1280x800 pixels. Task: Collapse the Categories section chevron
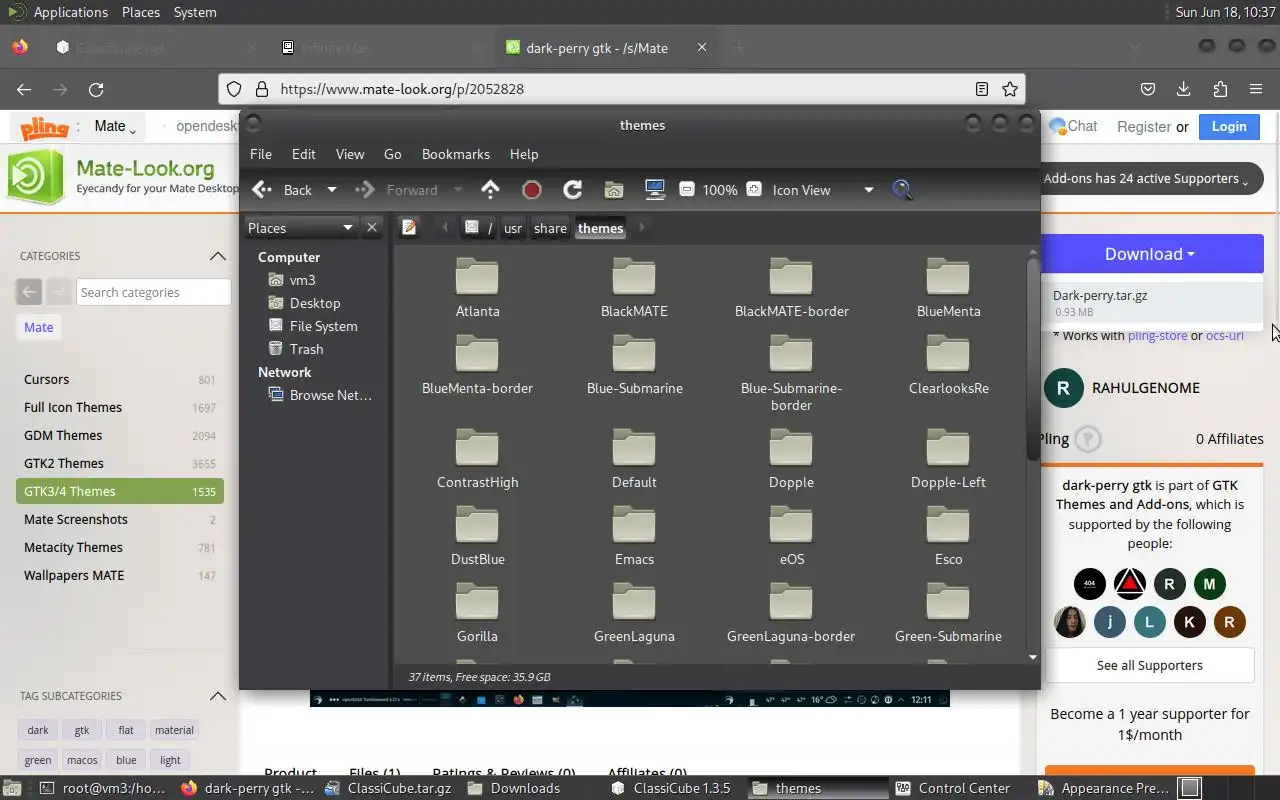tap(217, 256)
